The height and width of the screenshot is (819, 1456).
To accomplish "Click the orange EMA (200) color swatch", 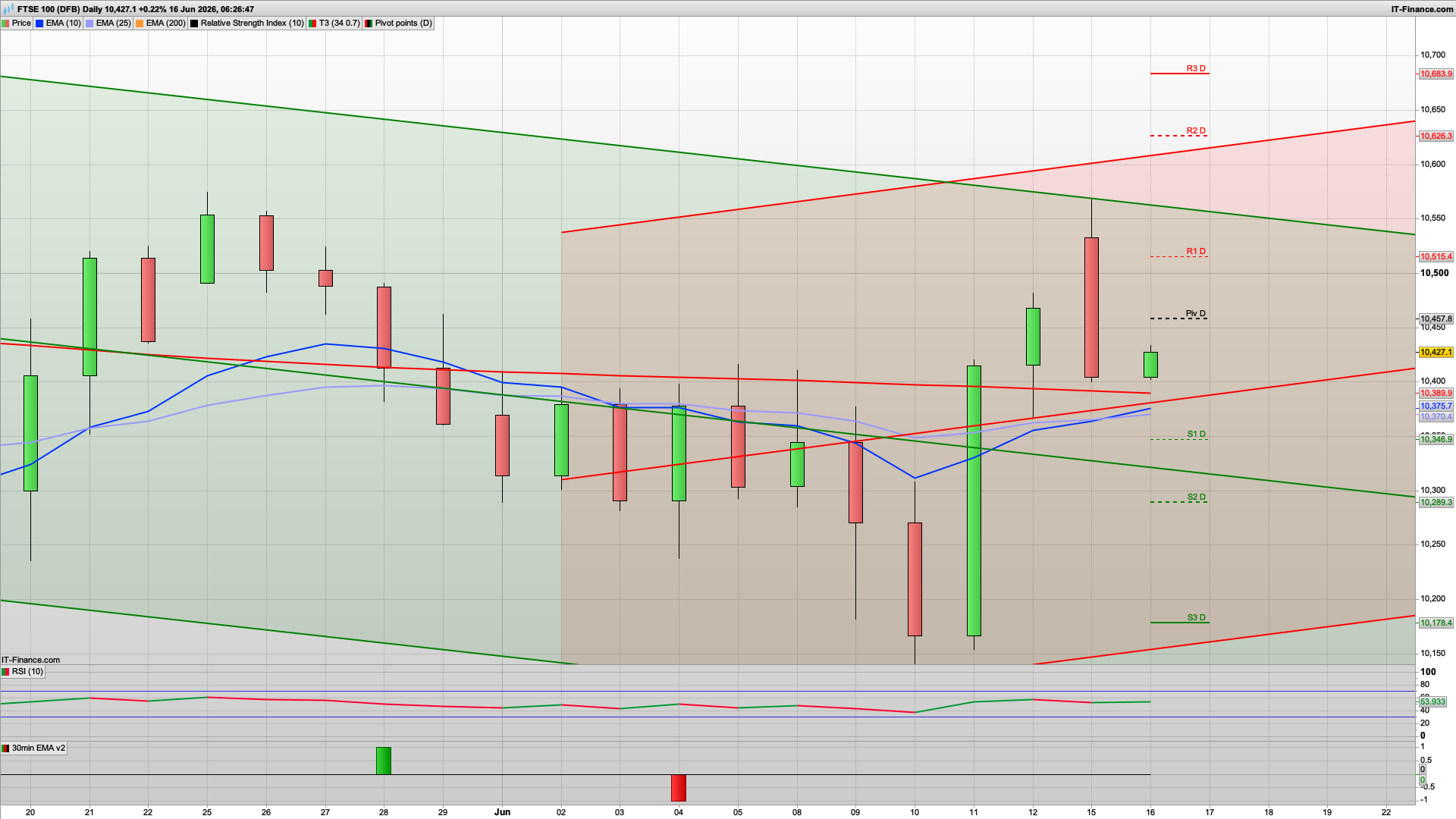I will (x=140, y=24).
